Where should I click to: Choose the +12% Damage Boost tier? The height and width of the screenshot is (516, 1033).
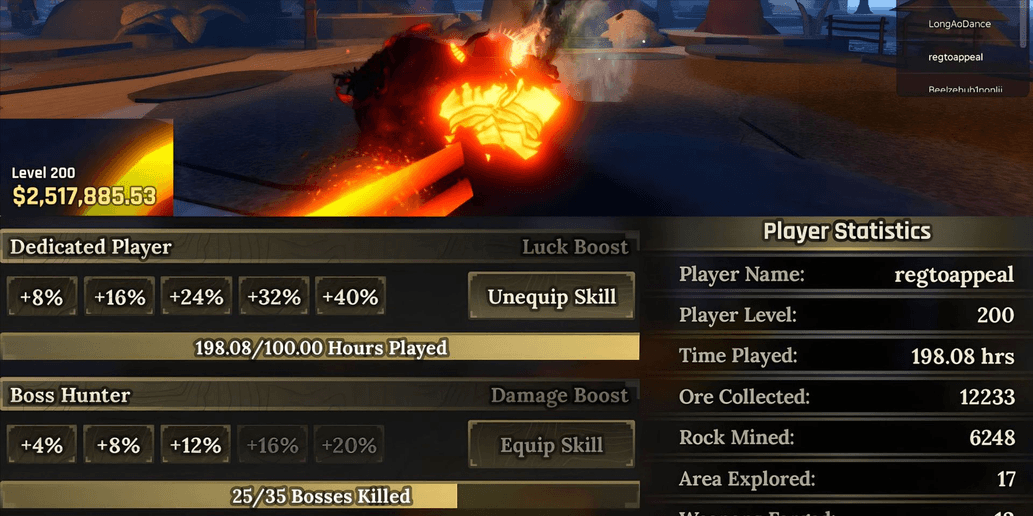tap(196, 445)
